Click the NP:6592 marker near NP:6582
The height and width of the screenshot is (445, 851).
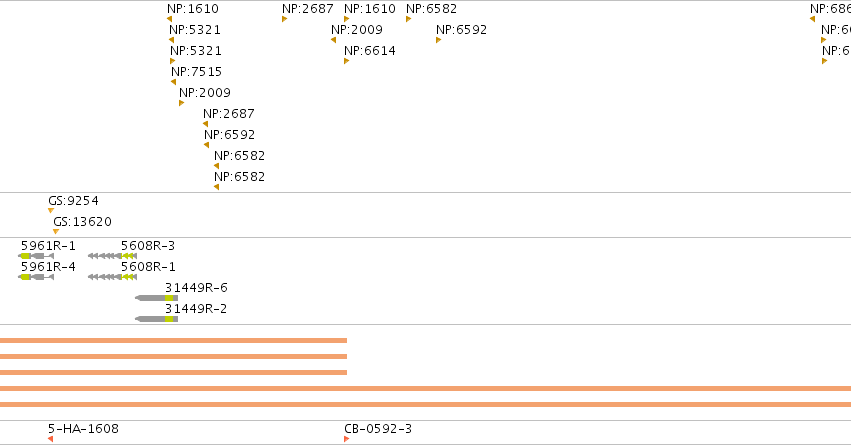pyautogui.click(x=438, y=40)
